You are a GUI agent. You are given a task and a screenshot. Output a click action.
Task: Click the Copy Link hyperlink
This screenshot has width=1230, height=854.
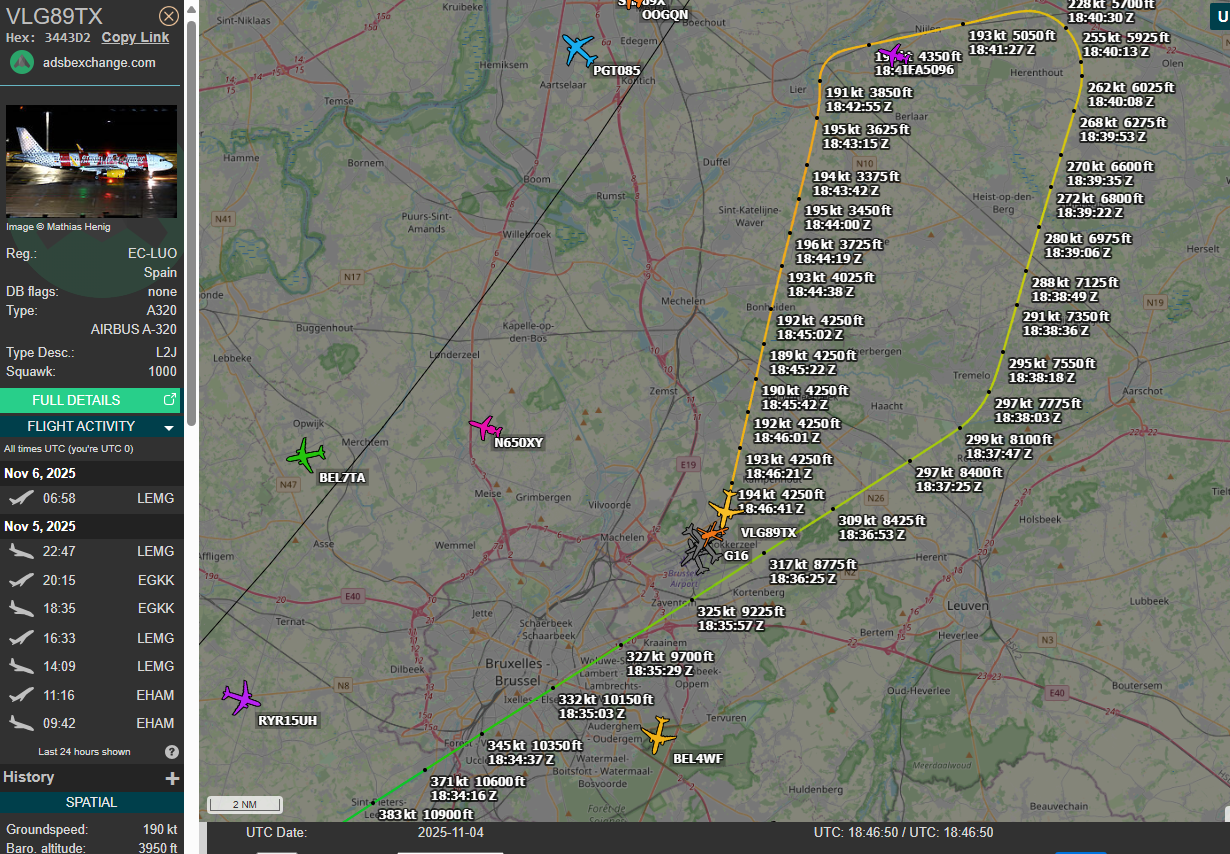(135, 37)
